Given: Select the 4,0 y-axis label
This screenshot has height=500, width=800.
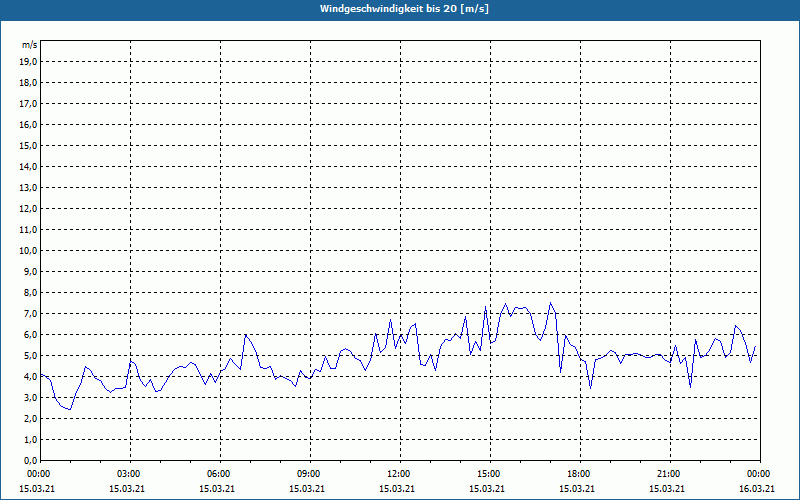Looking at the screenshot, I should [x=31, y=377].
